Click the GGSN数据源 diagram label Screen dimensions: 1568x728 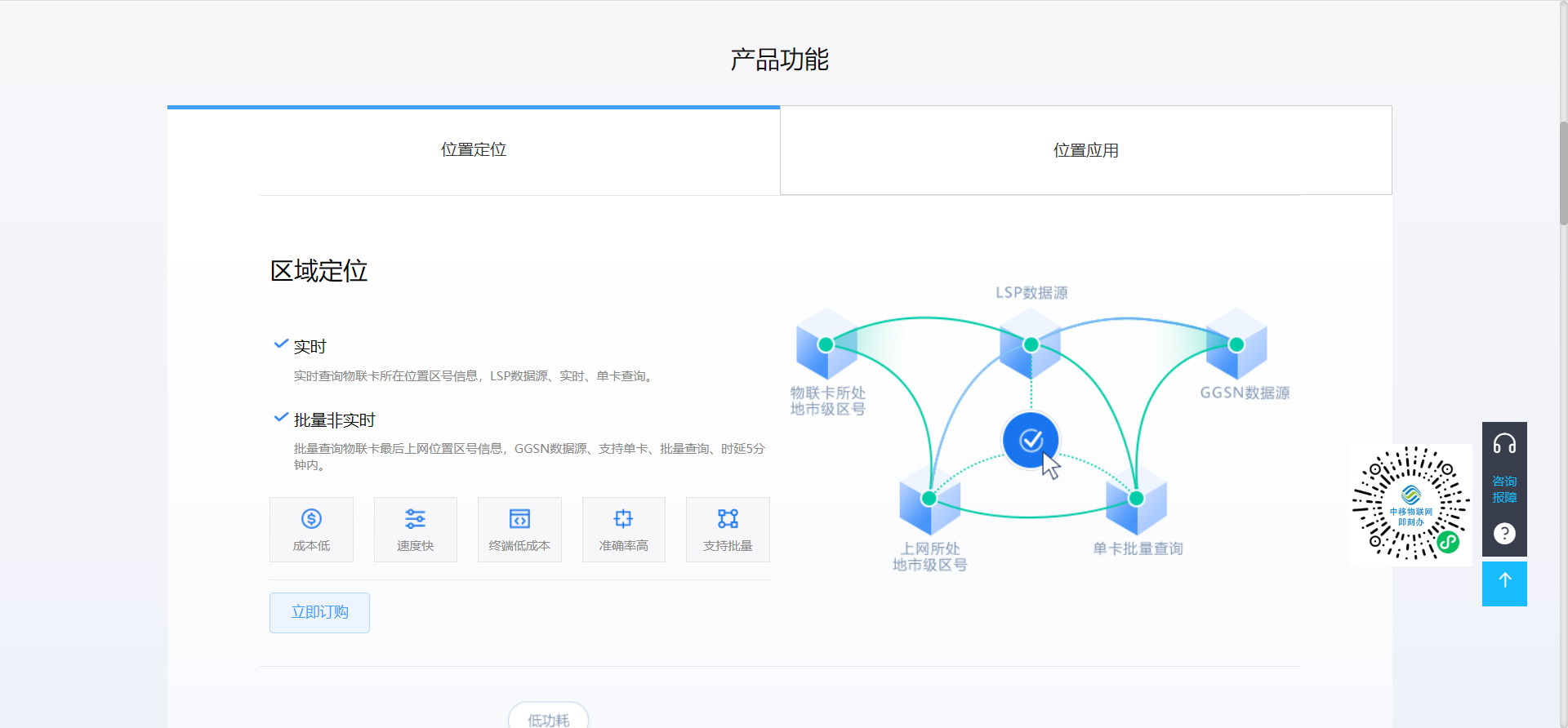[1245, 393]
